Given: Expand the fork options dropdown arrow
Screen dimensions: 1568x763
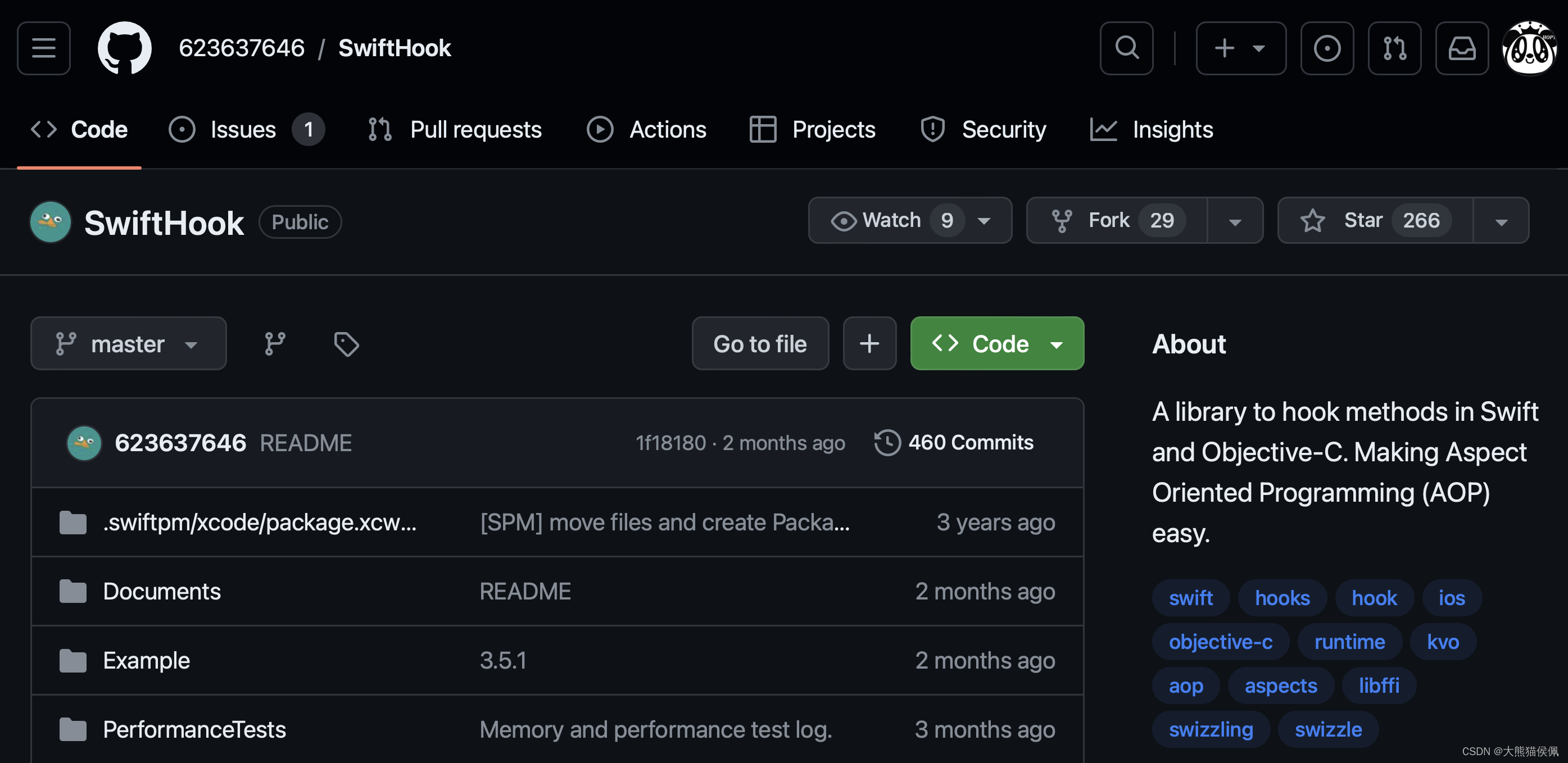Looking at the screenshot, I should (1235, 220).
